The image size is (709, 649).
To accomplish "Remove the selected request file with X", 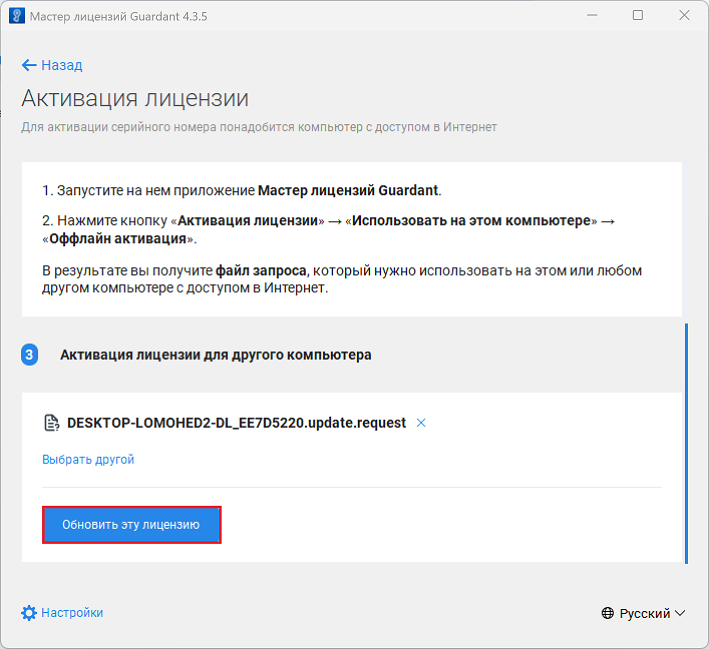I will tap(421, 423).
